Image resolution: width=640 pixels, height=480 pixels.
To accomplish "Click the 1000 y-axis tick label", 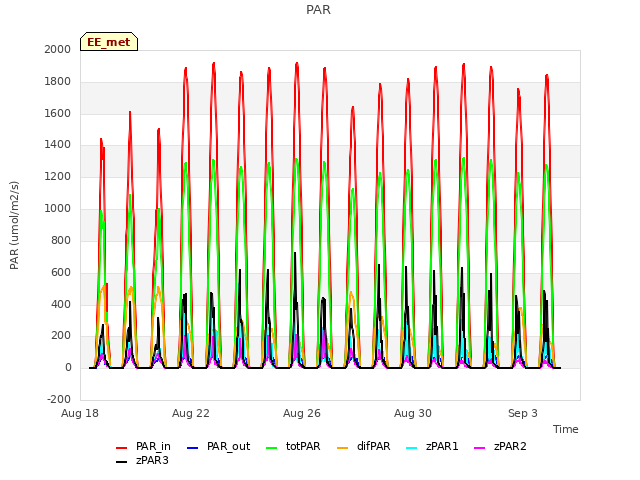I will (58, 209).
